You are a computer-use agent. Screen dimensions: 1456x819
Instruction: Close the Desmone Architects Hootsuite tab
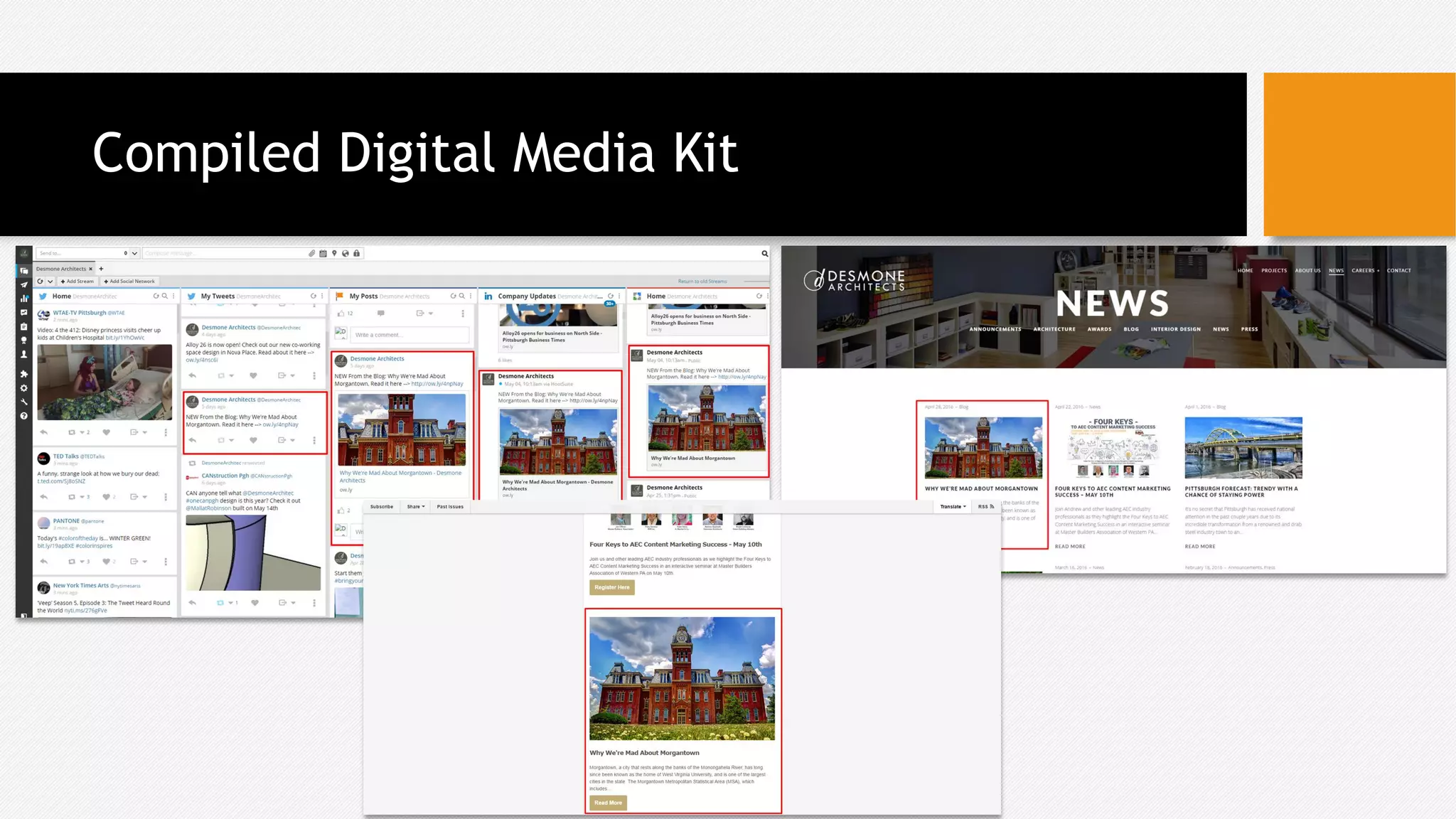click(91, 269)
